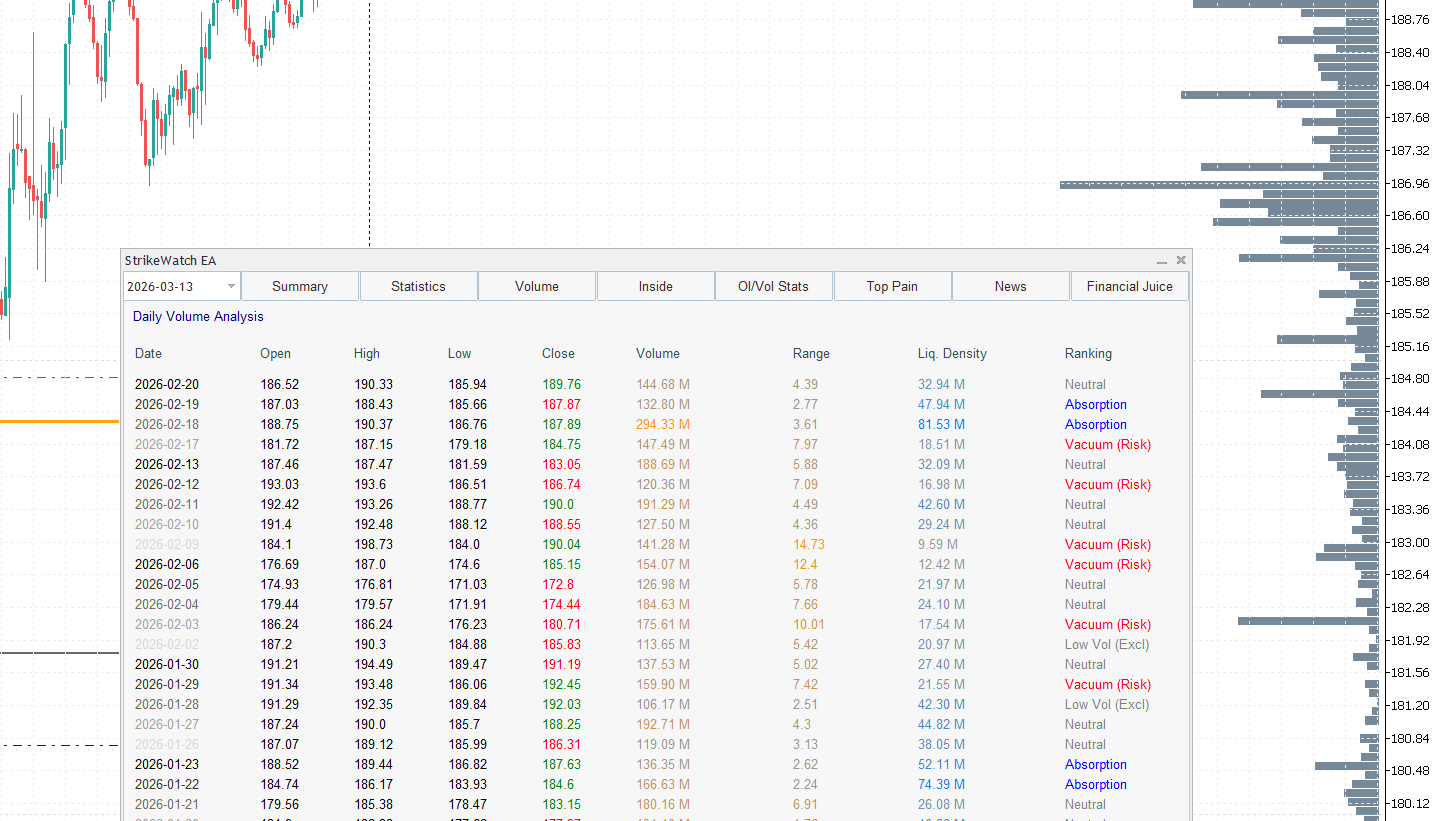Image resolution: width=1439 pixels, height=821 pixels.
Task: Open Vacuum (Risk) warning for 2026-02-17
Action: pyautogui.click(x=1107, y=444)
